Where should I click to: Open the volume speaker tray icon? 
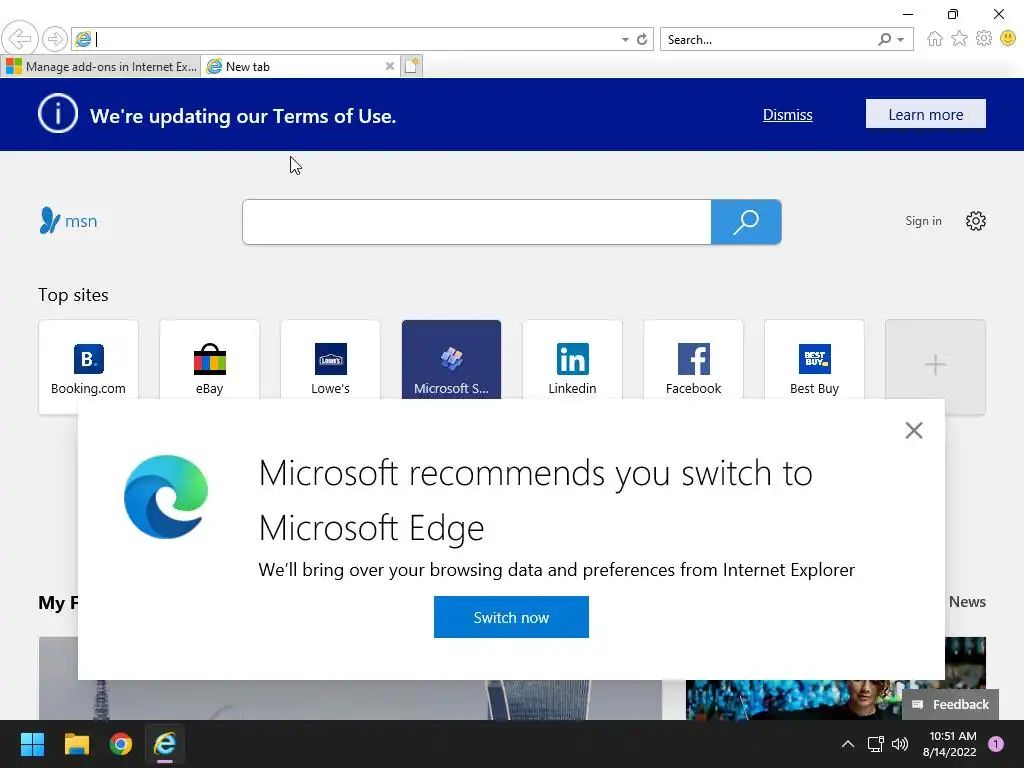[900, 744]
